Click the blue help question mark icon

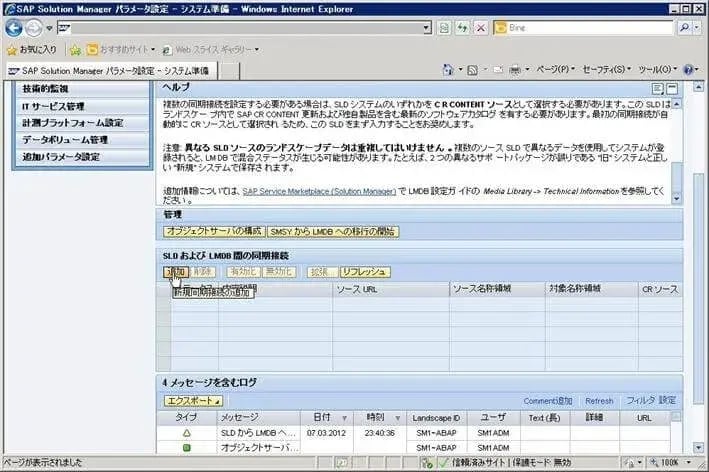pyautogui.click(x=689, y=70)
